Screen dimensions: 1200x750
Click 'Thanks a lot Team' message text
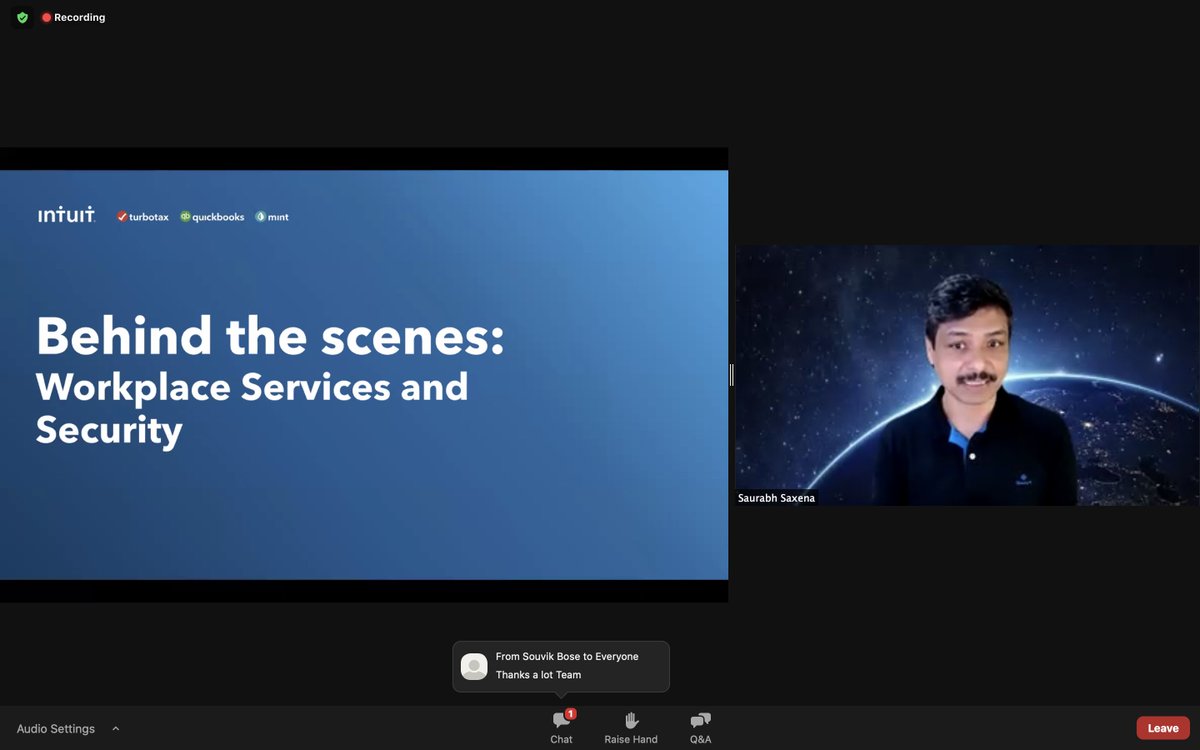[538, 675]
